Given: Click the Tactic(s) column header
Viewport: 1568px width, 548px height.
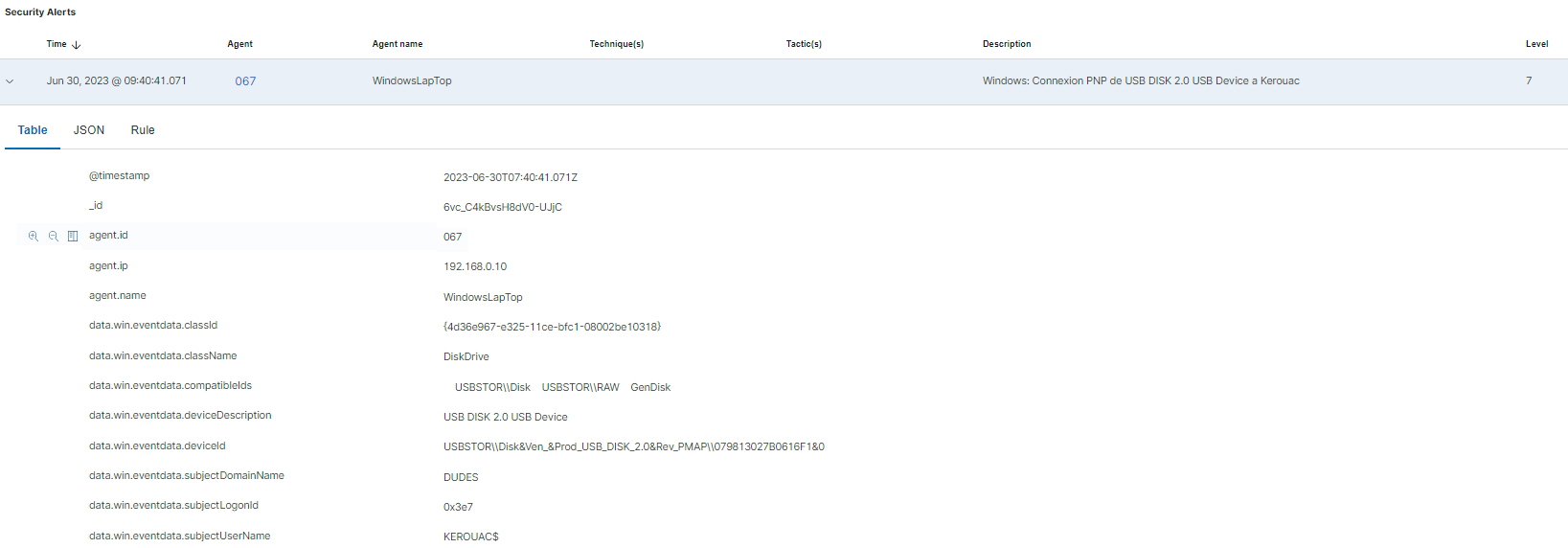Looking at the screenshot, I should 804,44.
